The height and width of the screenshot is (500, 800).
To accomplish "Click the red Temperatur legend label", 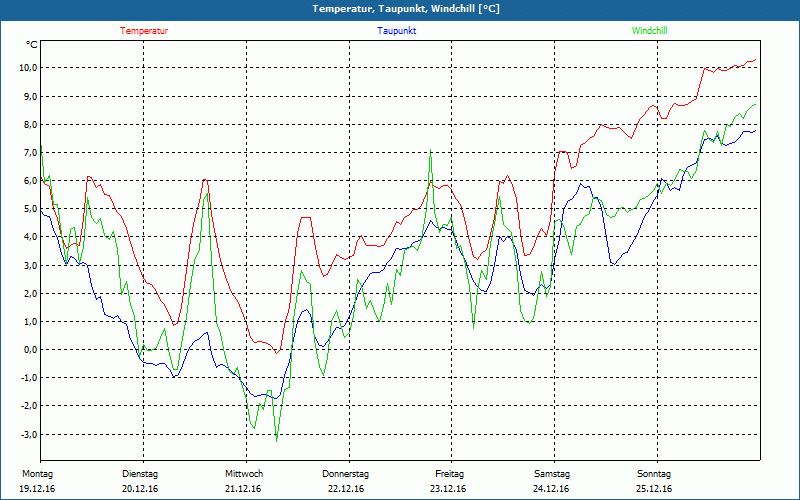I will [x=144, y=31].
